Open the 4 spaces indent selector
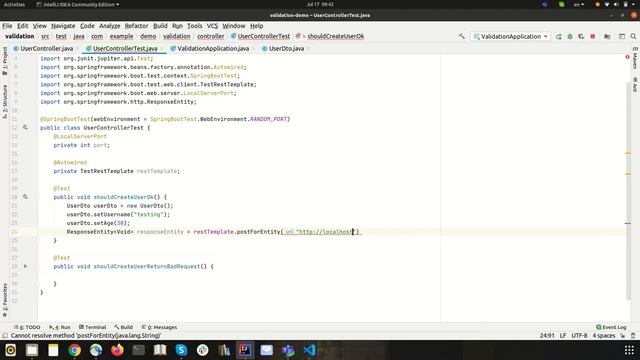The height and width of the screenshot is (360, 640). [604, 336]
